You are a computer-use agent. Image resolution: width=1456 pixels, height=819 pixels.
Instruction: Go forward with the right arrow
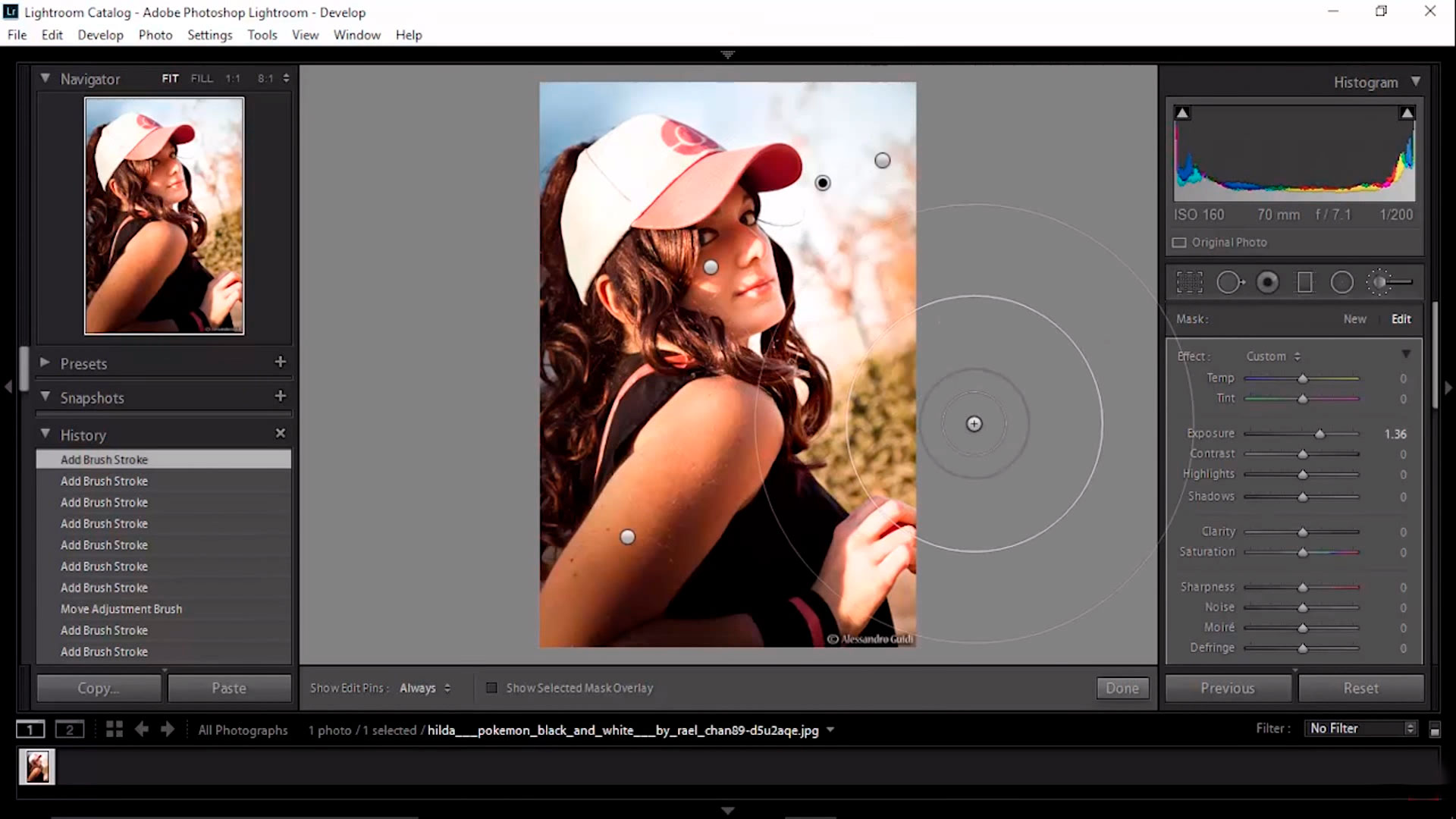[x=168, y=730]
